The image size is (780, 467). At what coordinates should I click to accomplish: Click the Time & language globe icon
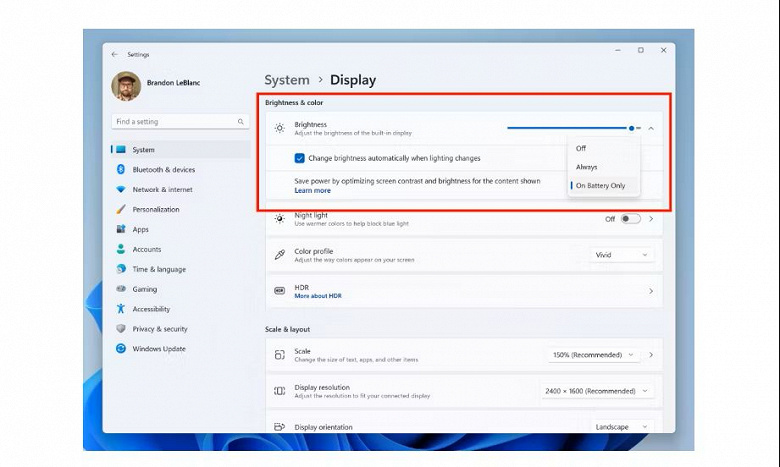click(121, 269)
